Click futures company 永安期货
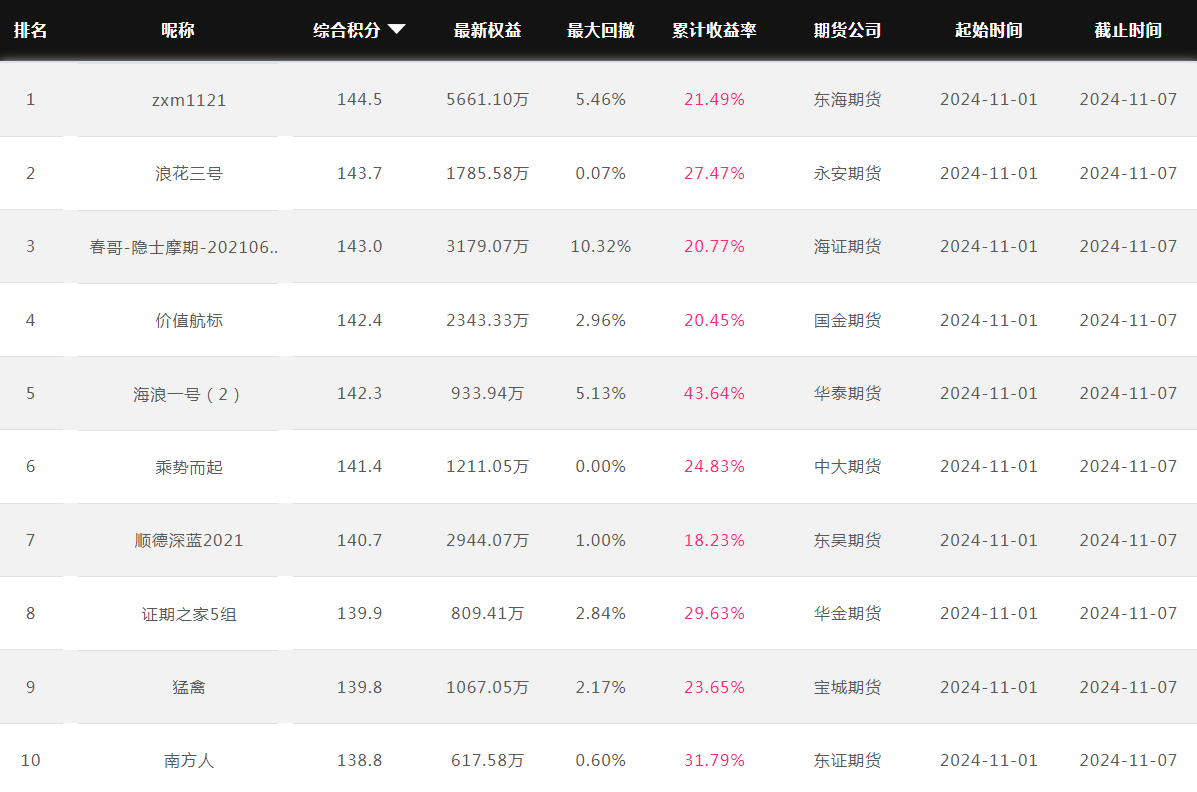The height and width of the screenshot is (792, 1197). (847, 173)
